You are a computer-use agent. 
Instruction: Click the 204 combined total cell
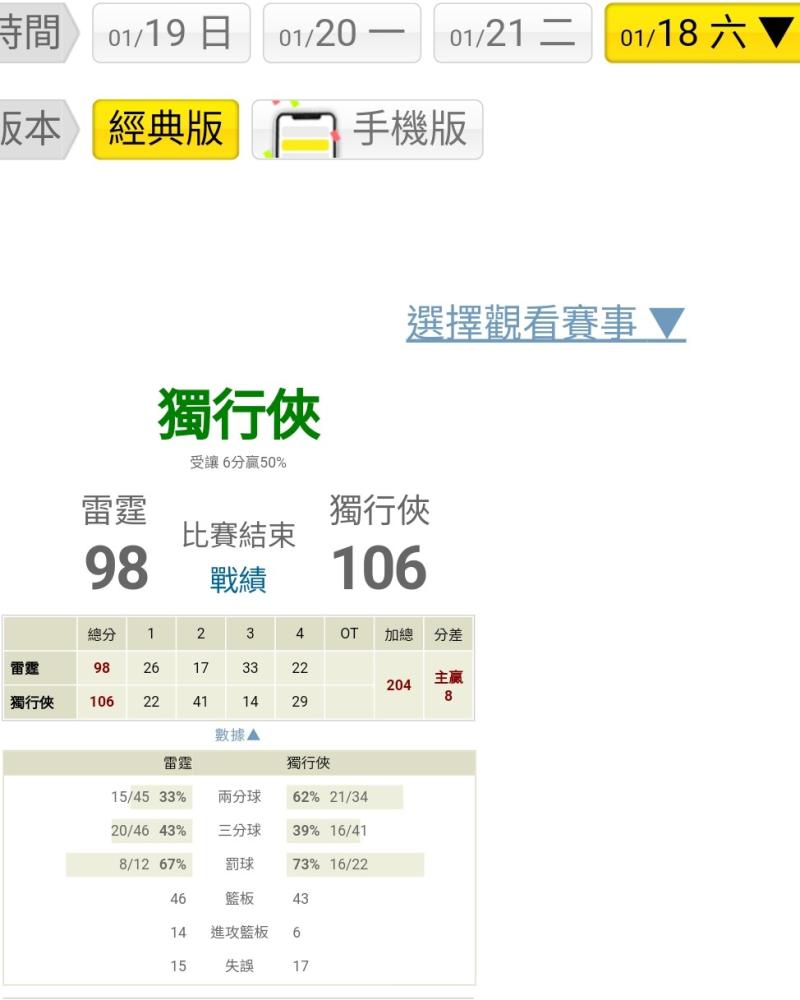[x=399, y=685]
